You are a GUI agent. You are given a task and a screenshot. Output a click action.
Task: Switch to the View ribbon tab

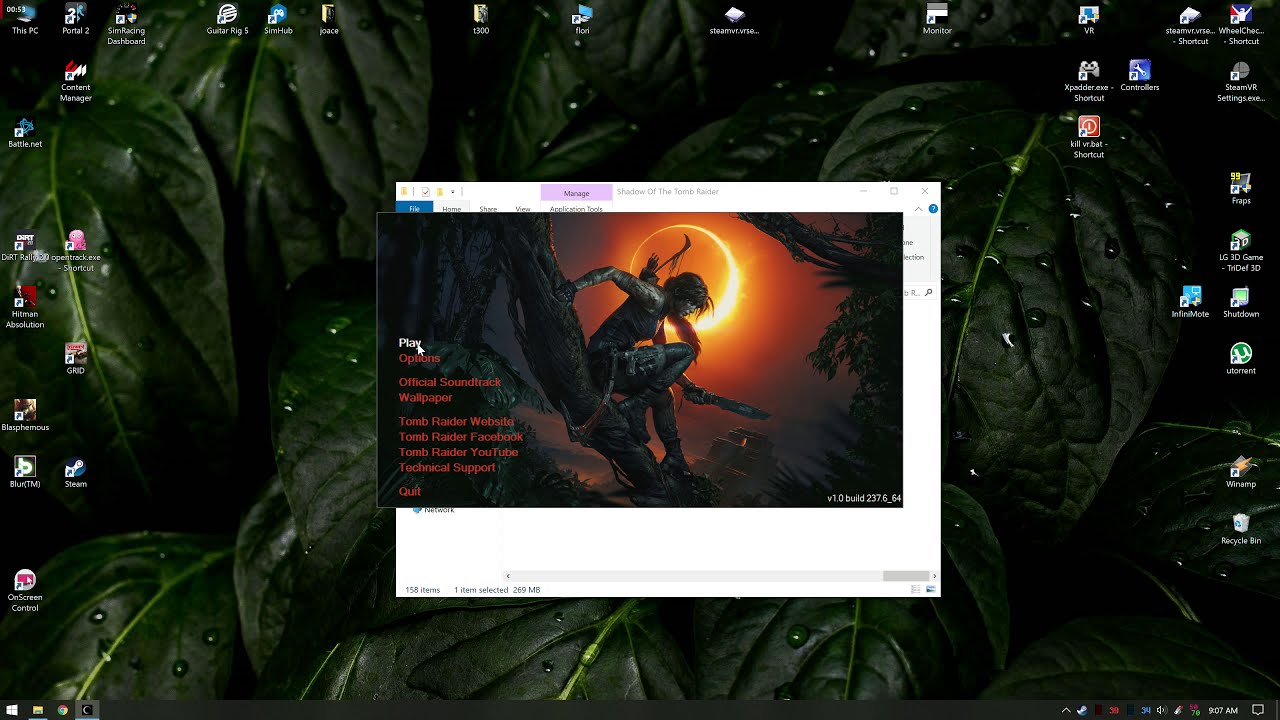[x=523, y=209]
